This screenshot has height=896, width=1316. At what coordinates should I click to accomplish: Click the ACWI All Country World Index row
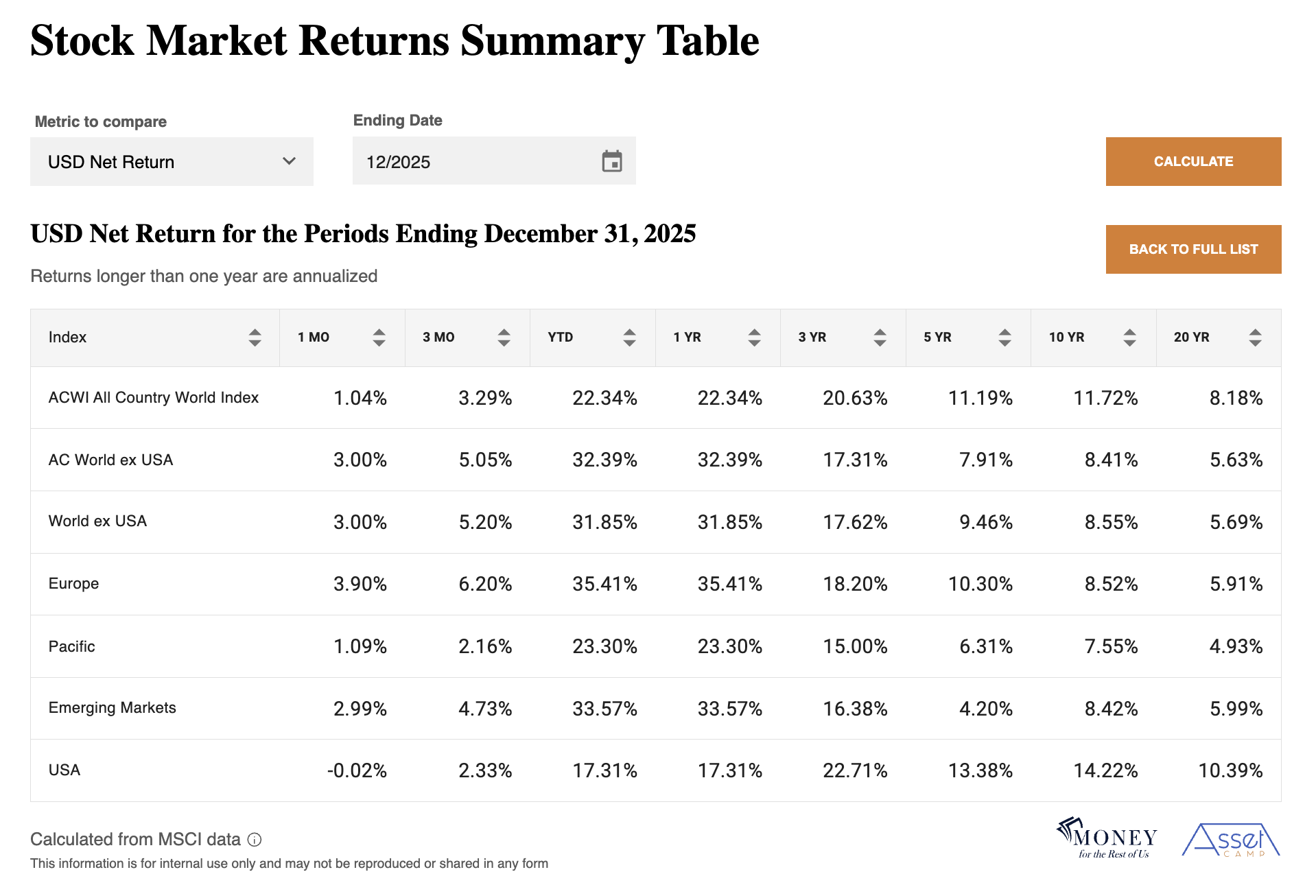point(154,398)
